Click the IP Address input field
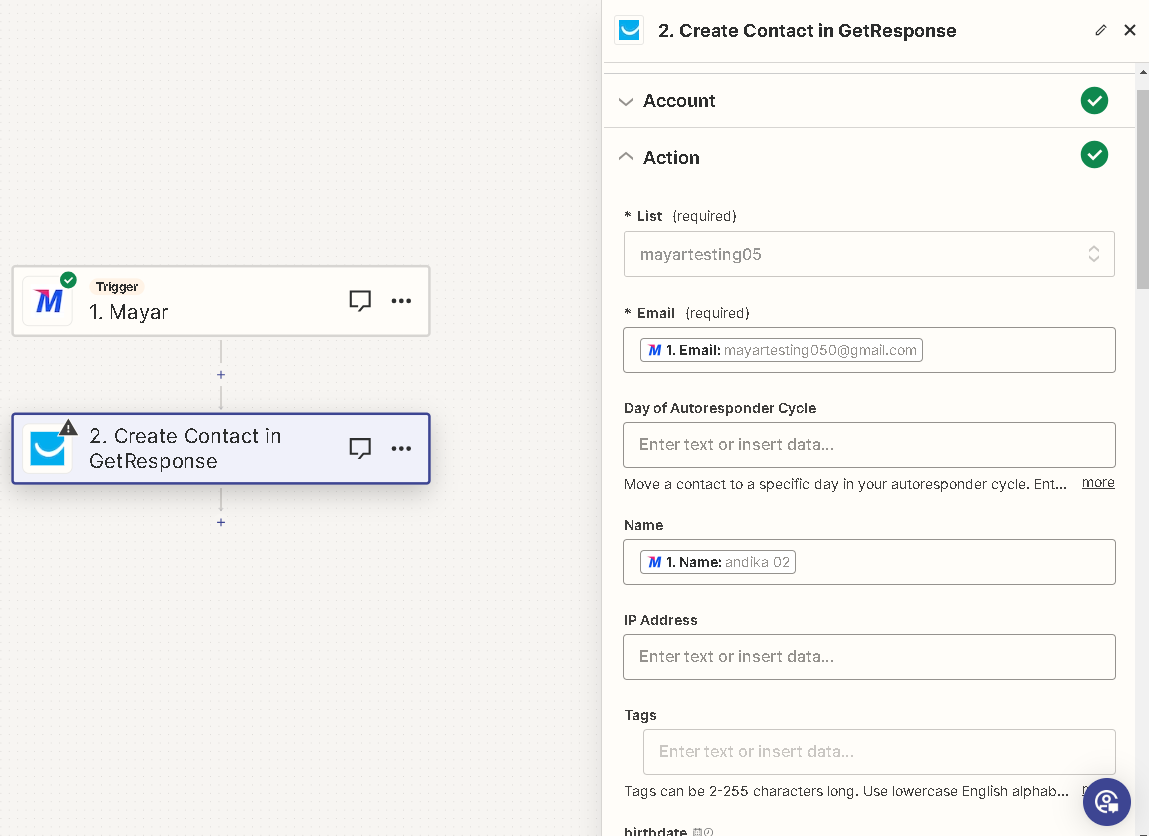 coord(869,657)
